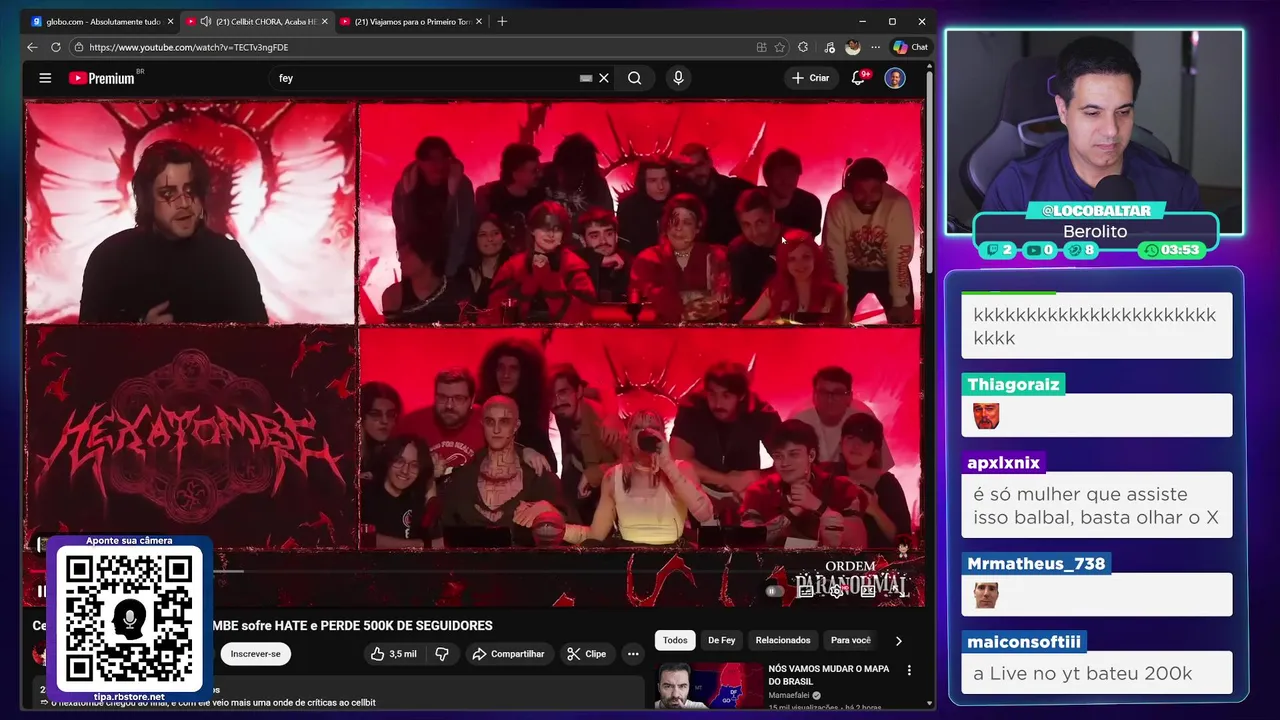Go back in the browser
The image size is (1280, 720).
[32, 47]
